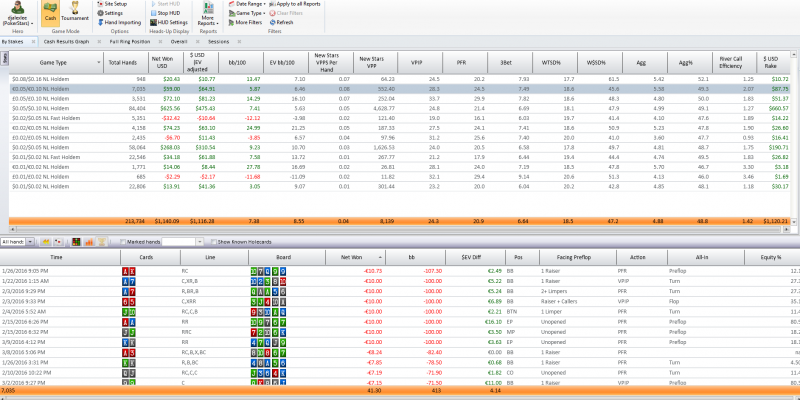Open More Filters
800x400 pixels.
click(245, 22)
